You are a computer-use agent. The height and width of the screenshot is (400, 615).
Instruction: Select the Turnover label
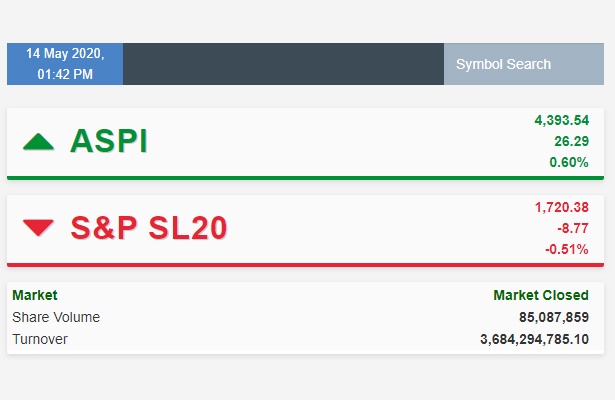[40, 339]
